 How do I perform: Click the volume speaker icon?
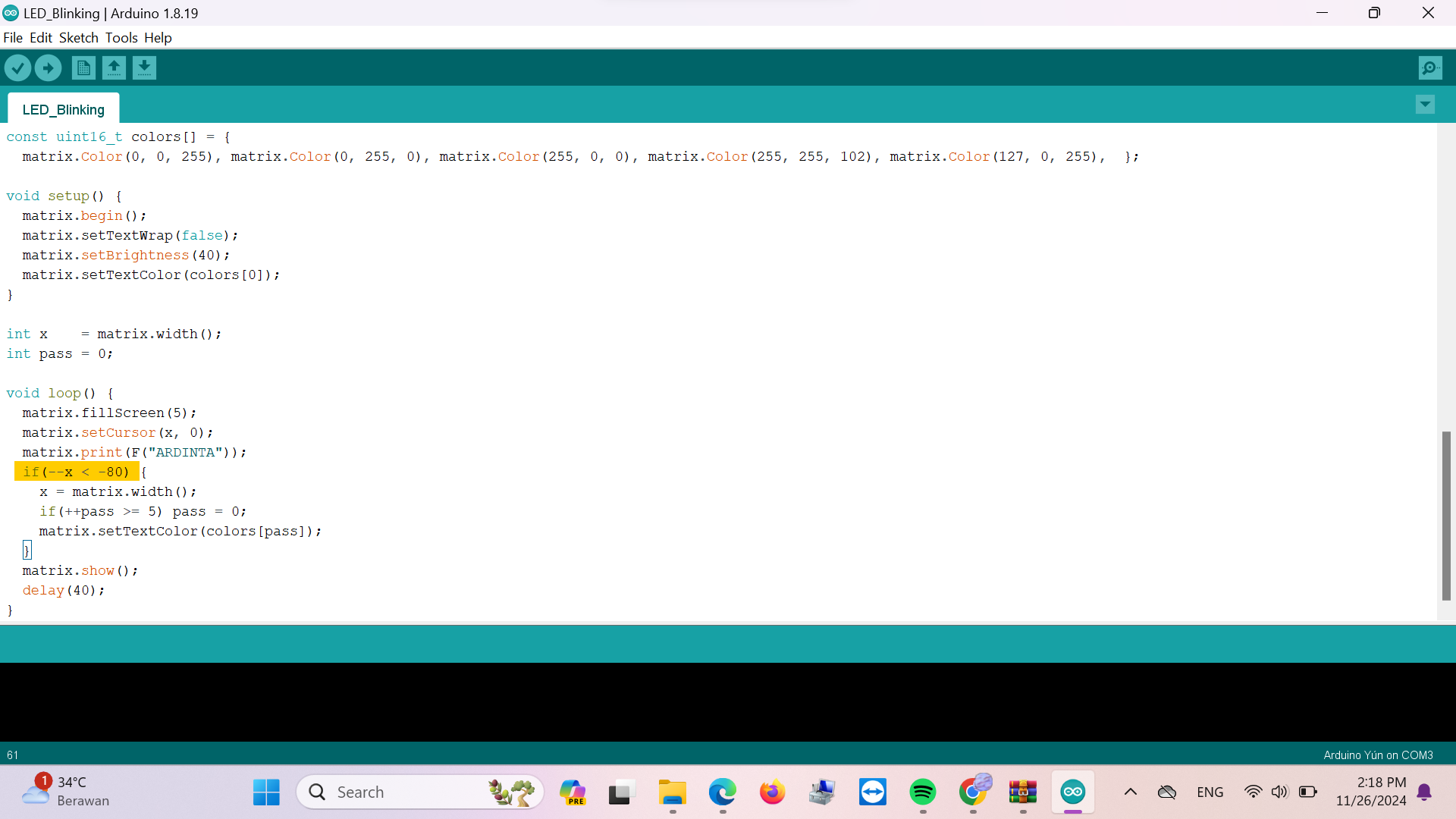[1280, 792]
